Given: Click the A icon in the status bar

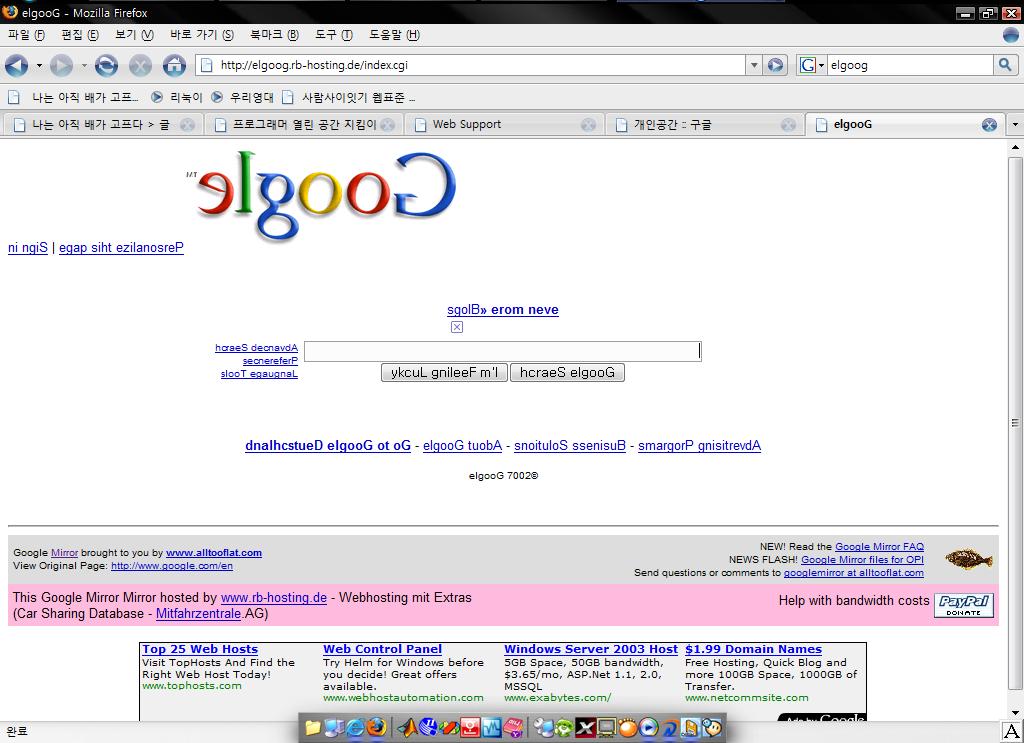Looking at the screenshot, I should pos(1012,731).
